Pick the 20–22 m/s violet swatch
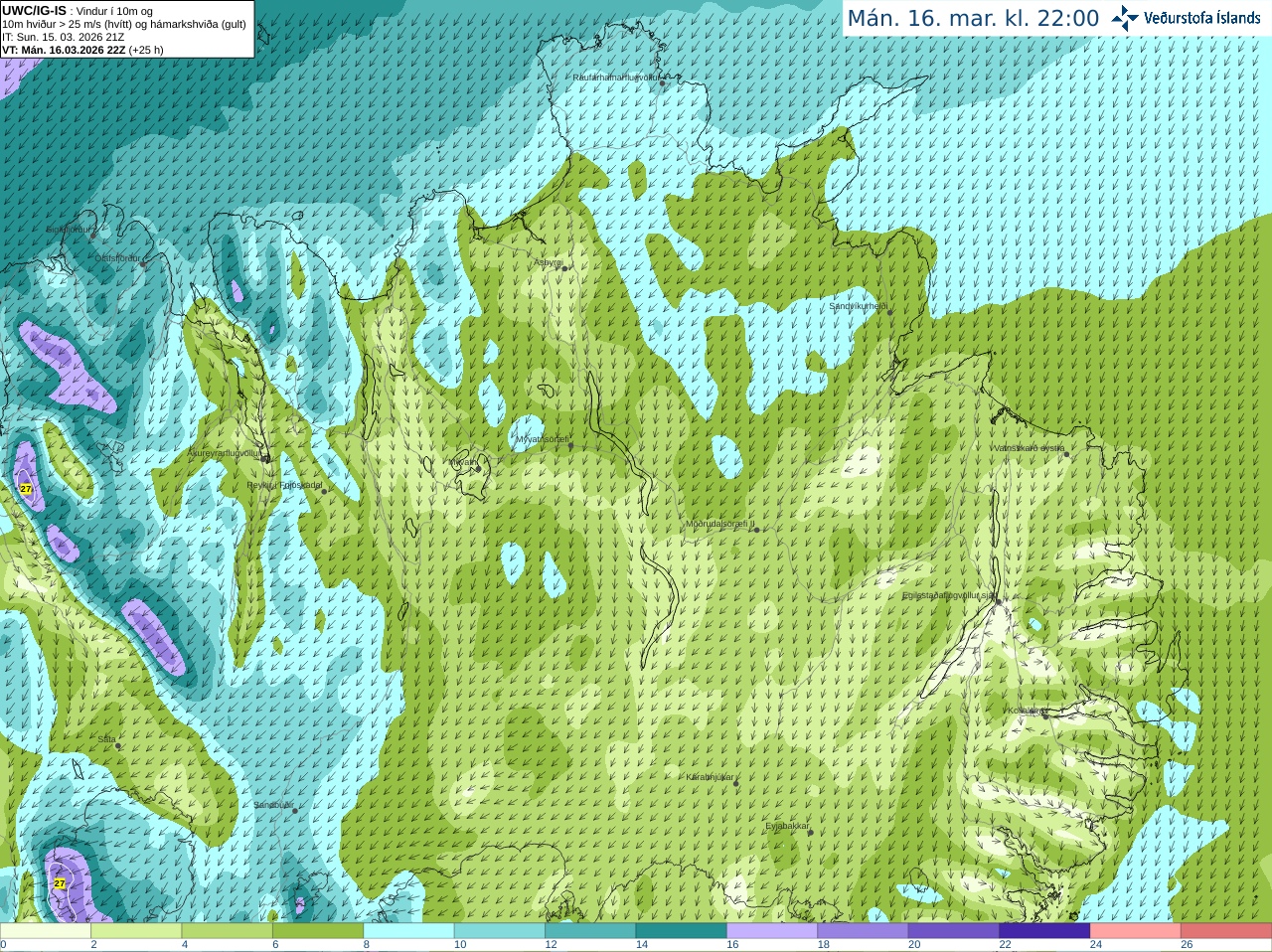1272x952 pixels. coord(954,931)
